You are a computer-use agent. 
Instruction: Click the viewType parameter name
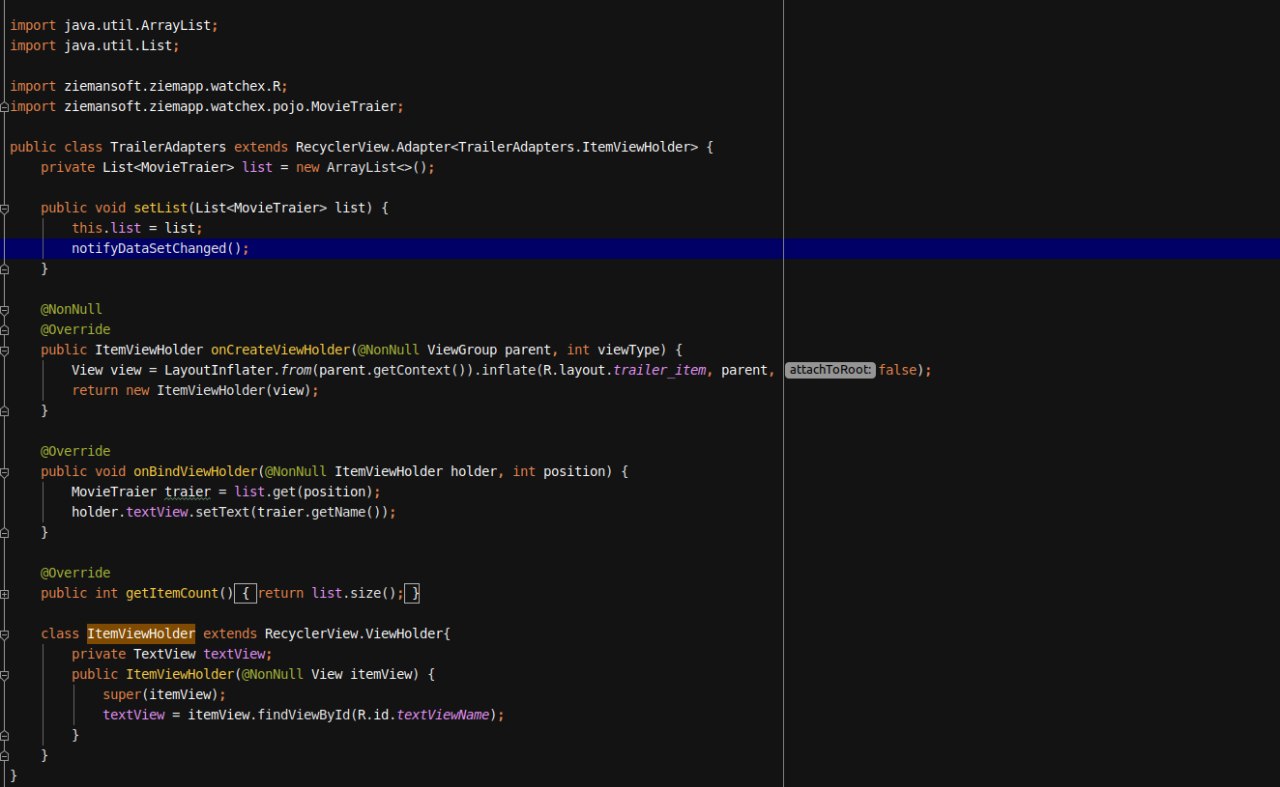pos(629,350)
